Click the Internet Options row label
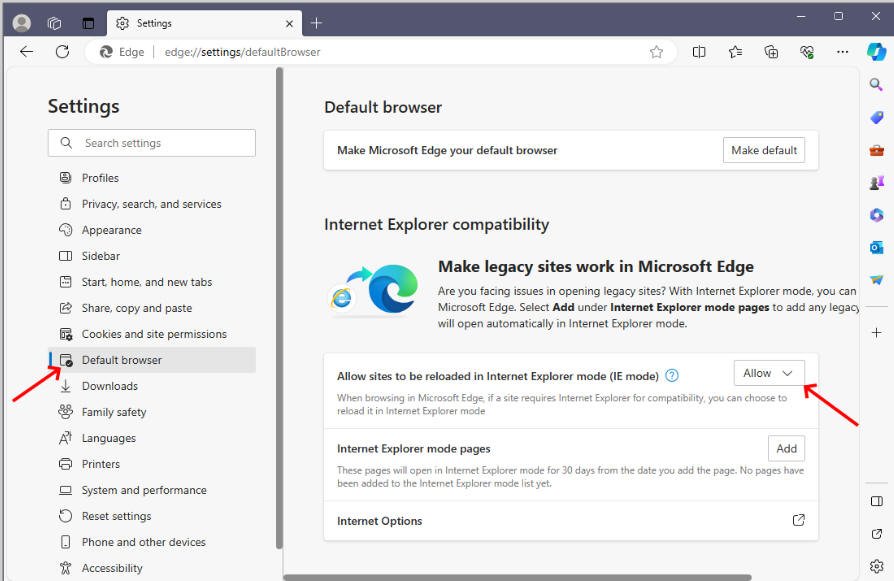Image resolution: width=894 pixels, height=581 pixels. pyautogui.click(x=379, y=521)
